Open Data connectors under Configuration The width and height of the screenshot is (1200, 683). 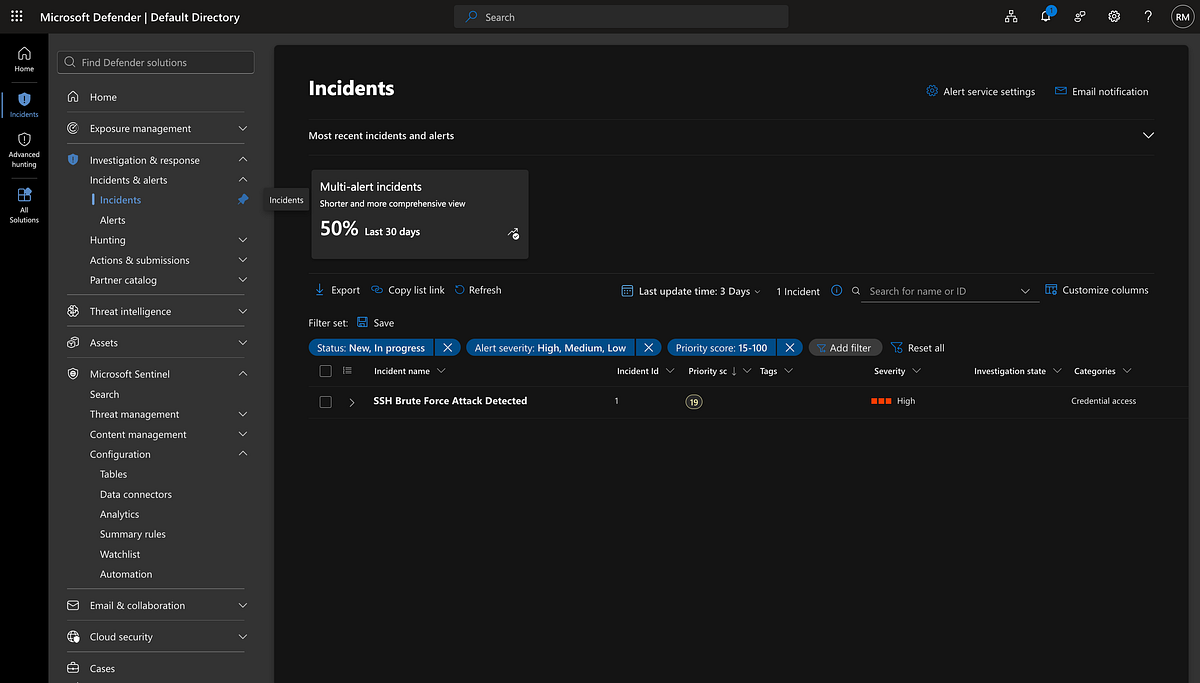tap(136, 494)
